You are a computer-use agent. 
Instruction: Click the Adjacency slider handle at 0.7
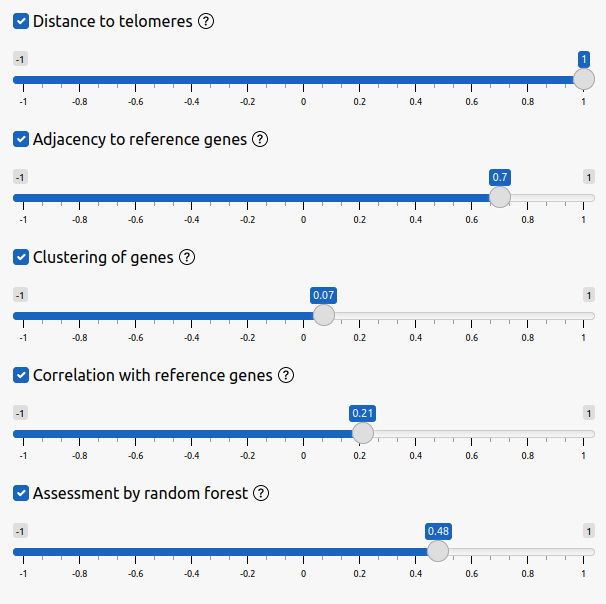click(500, 197)
